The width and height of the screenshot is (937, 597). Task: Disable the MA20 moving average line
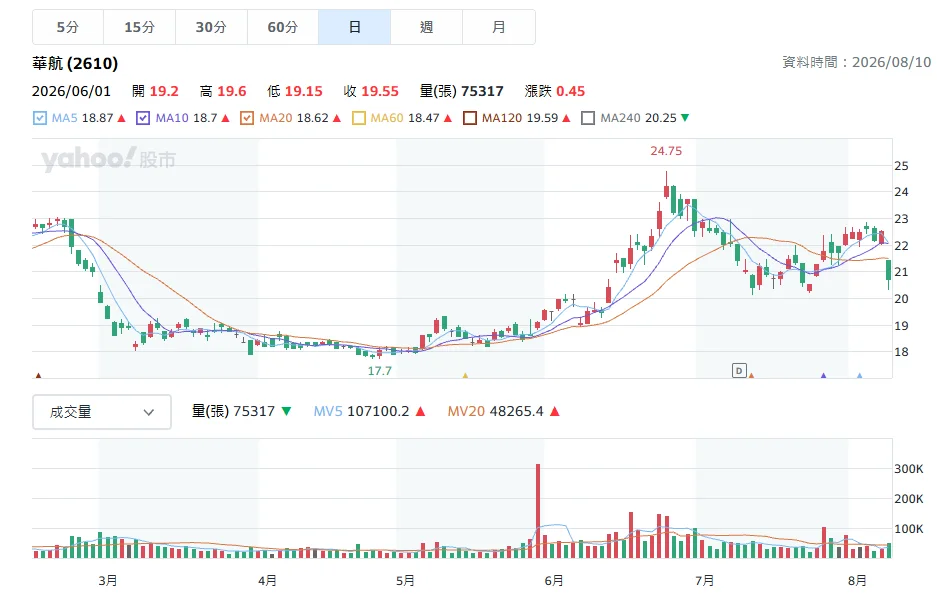pyautogui.click(x=247, y=118)
